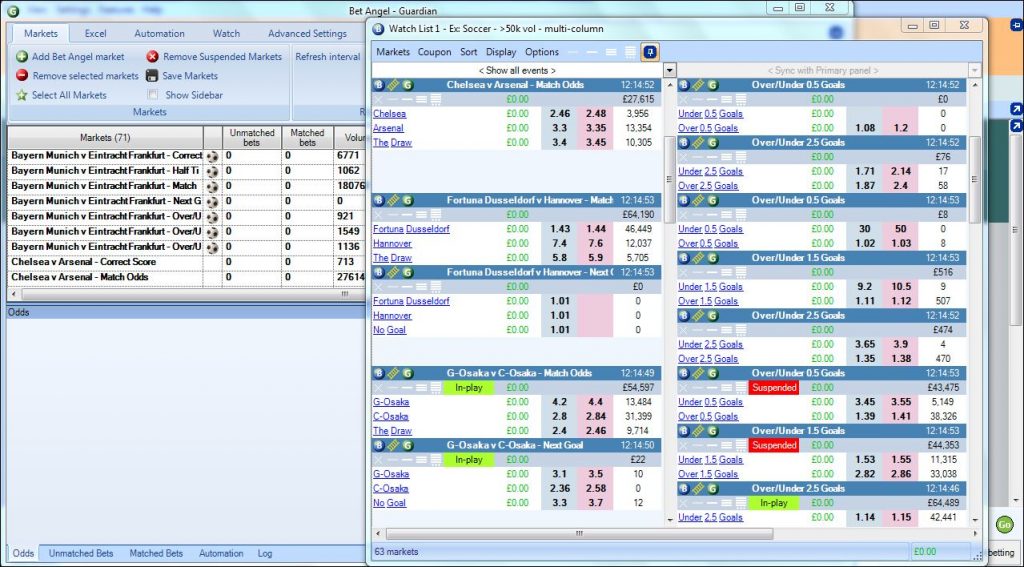Click down scroll arrow of left market panel
Viewport: 1024px width, 567px height.
[669, 519]
